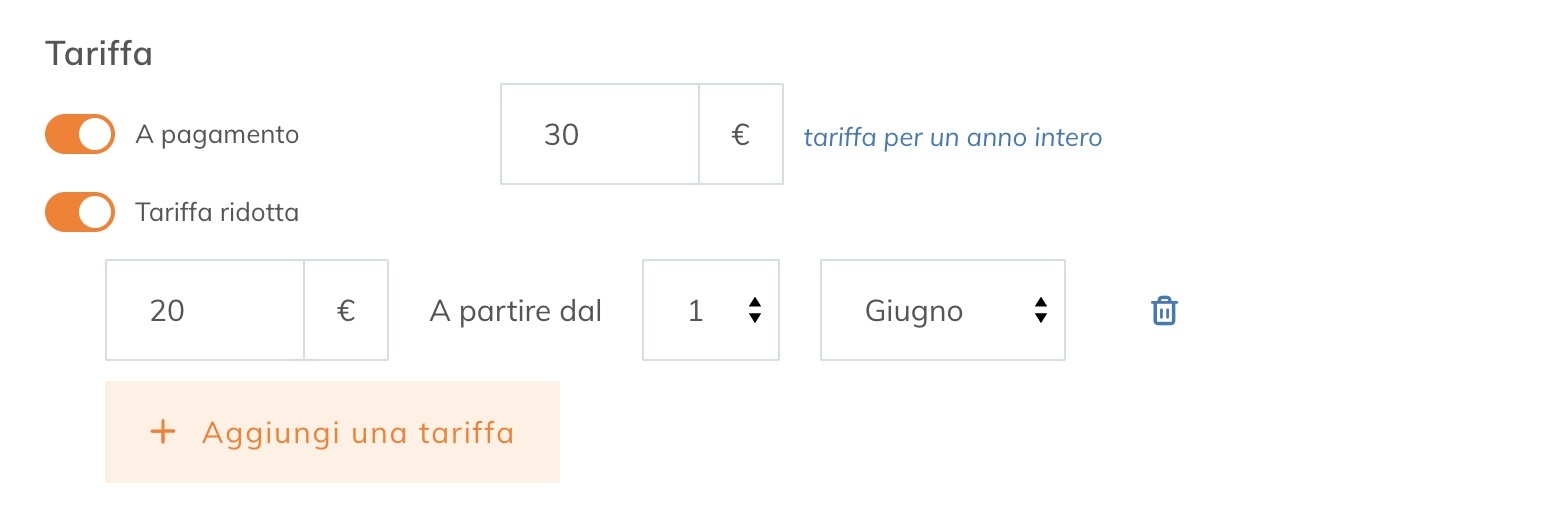Click the A partire dal label

pos(515,311)
